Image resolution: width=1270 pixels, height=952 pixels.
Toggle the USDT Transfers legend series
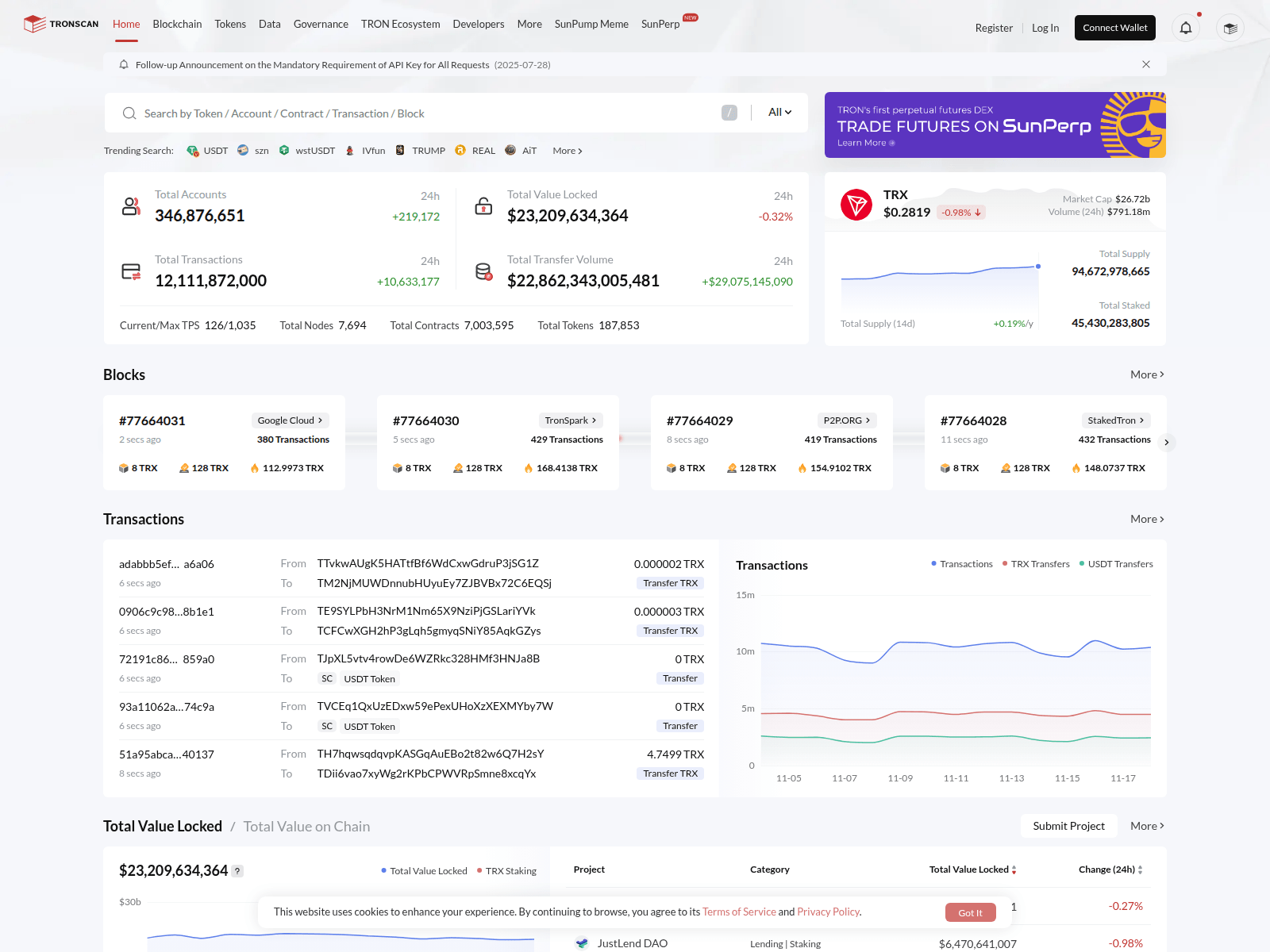(x=1116, y=564)
